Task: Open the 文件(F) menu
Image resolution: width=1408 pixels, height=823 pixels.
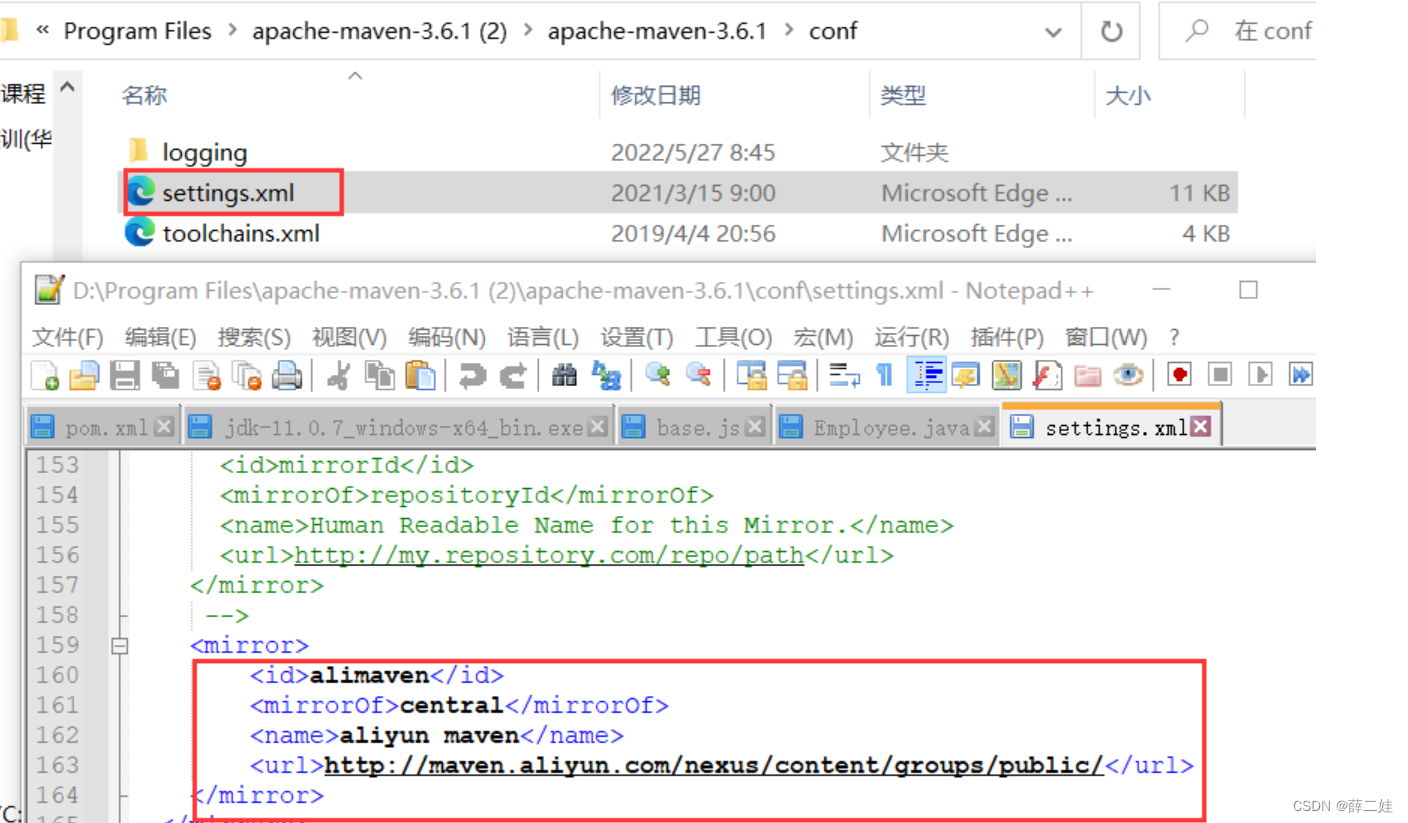Action: [x=68, y=337]
